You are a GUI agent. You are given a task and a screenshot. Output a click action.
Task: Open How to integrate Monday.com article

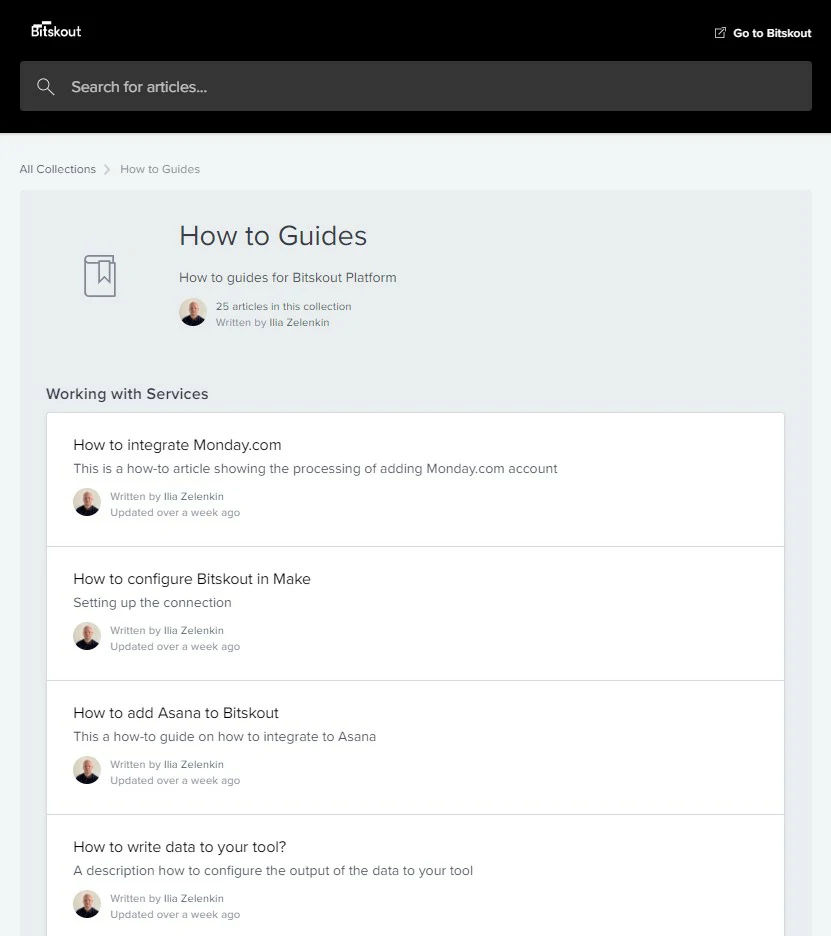tap(416, 479)
